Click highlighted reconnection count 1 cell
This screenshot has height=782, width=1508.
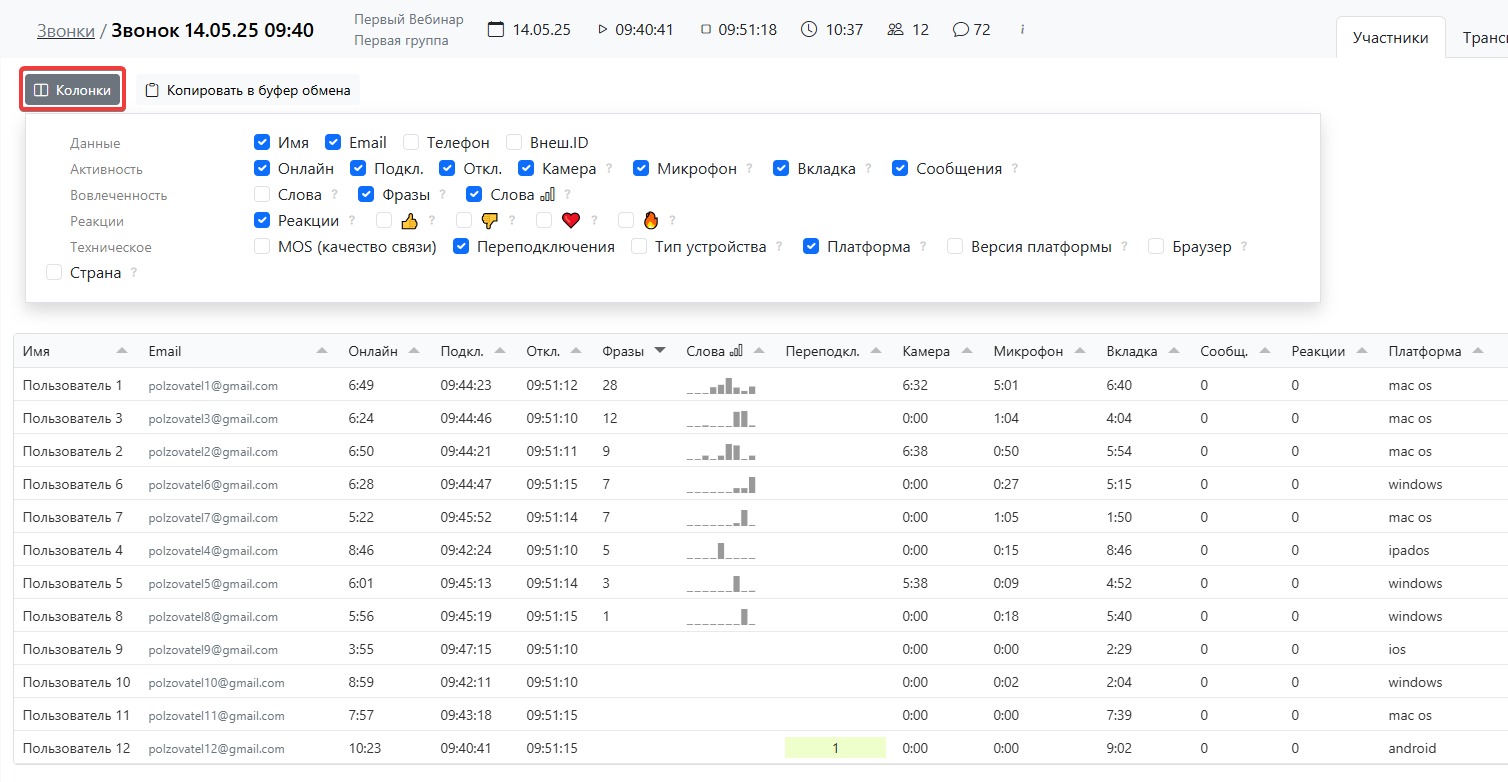coord(835,748)
